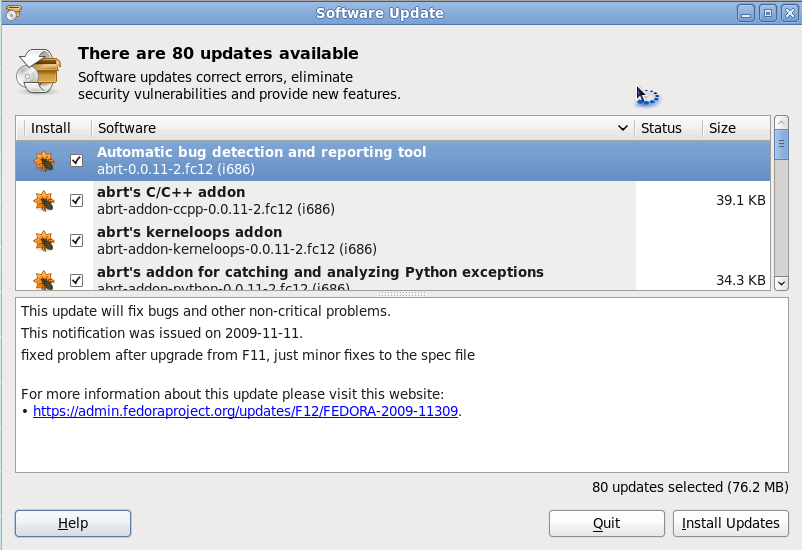Viewport: 802px width, 550px height.
Task: Click the Software Update package icon in header
Action: (x=39, y=73)
